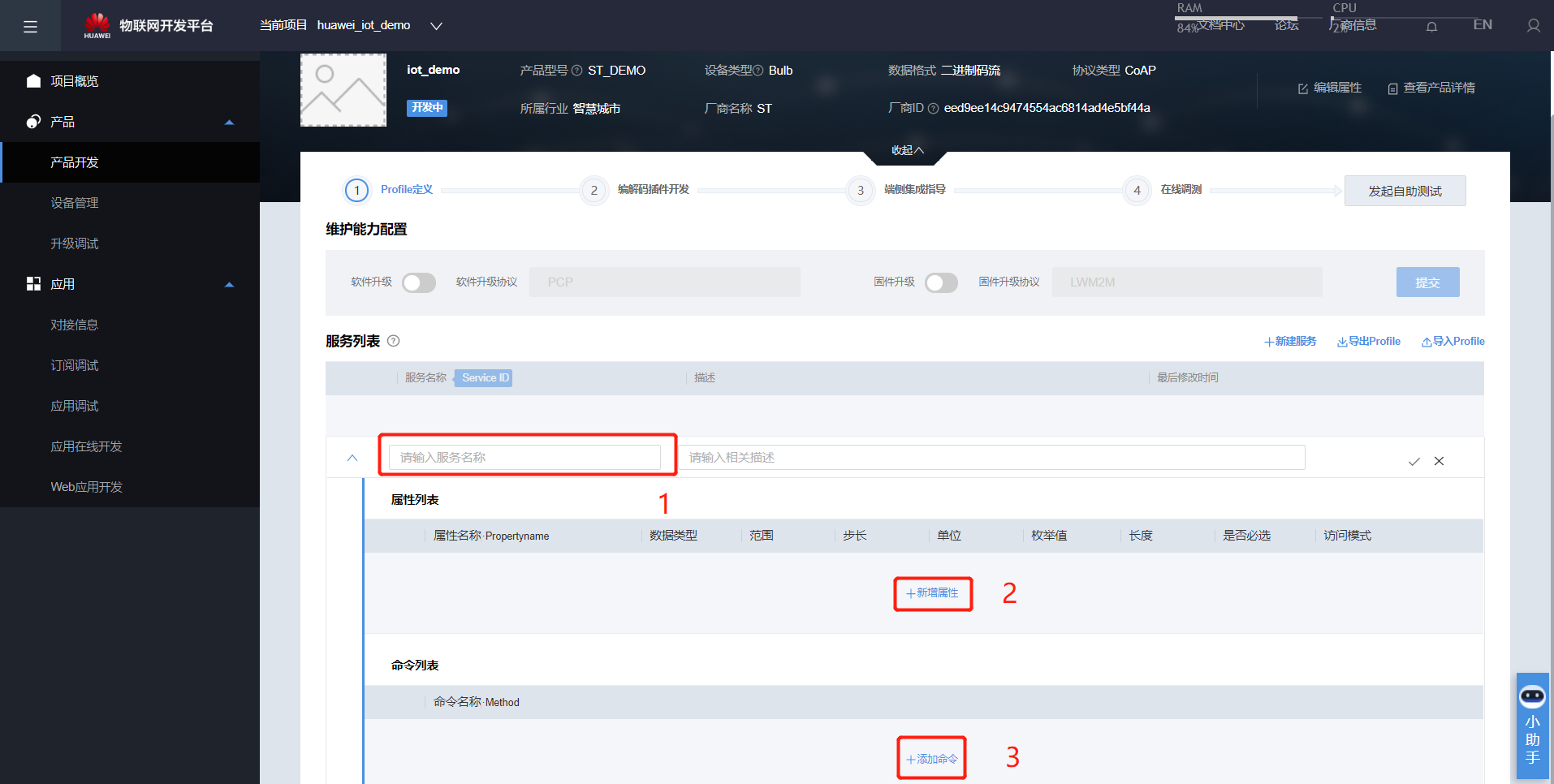Collapse the service row chevron
Viewport: 1554px width, 784px height.
click(x=352, y=458)
